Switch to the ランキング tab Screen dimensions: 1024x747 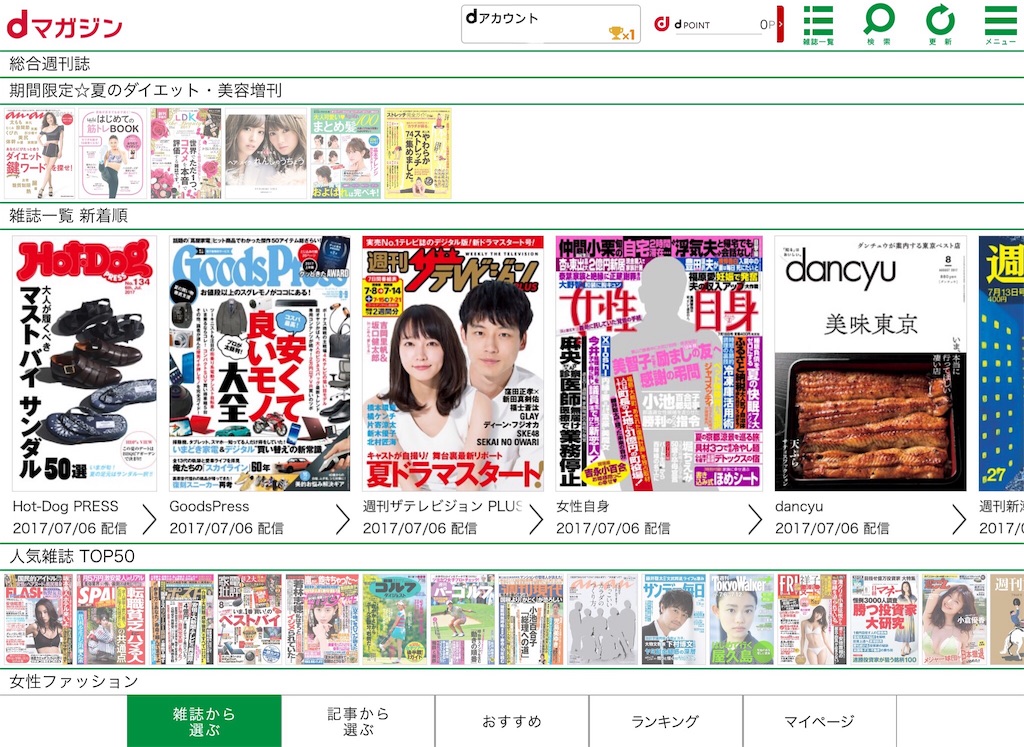(x=665, y=722)
